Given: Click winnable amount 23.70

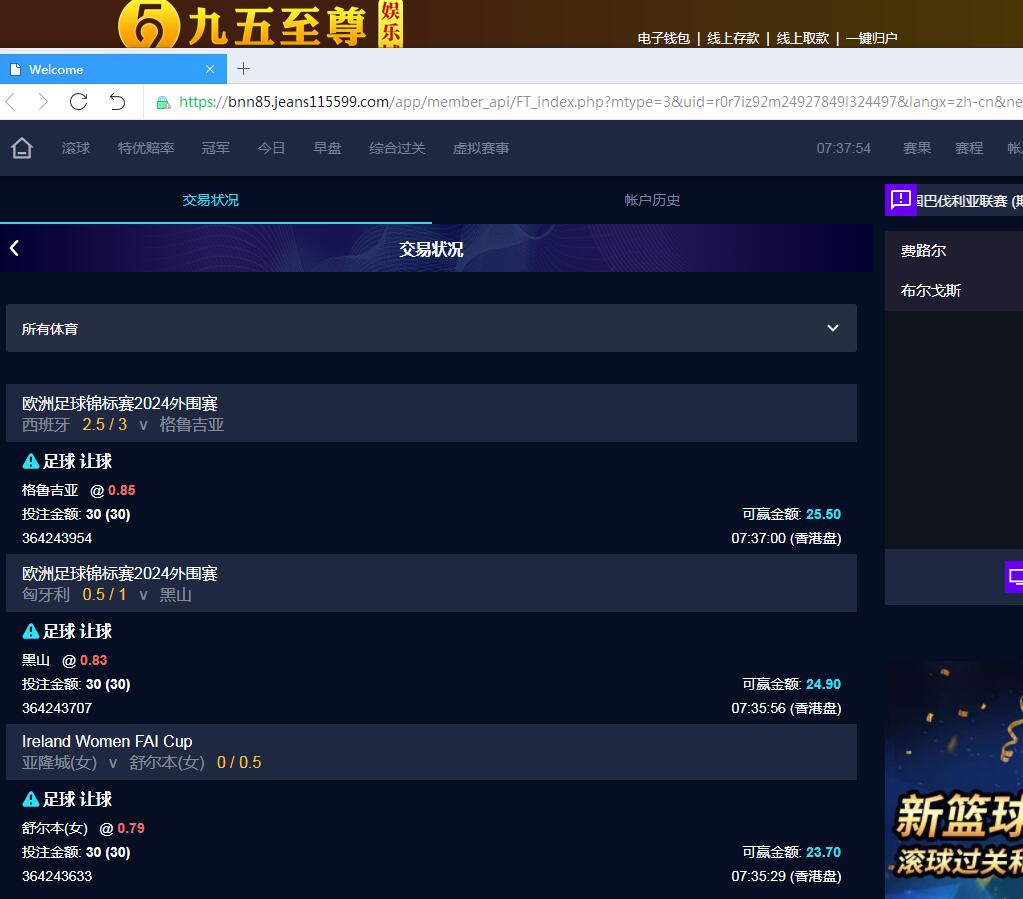Looking at the screenshot, I should click(823, 852).
